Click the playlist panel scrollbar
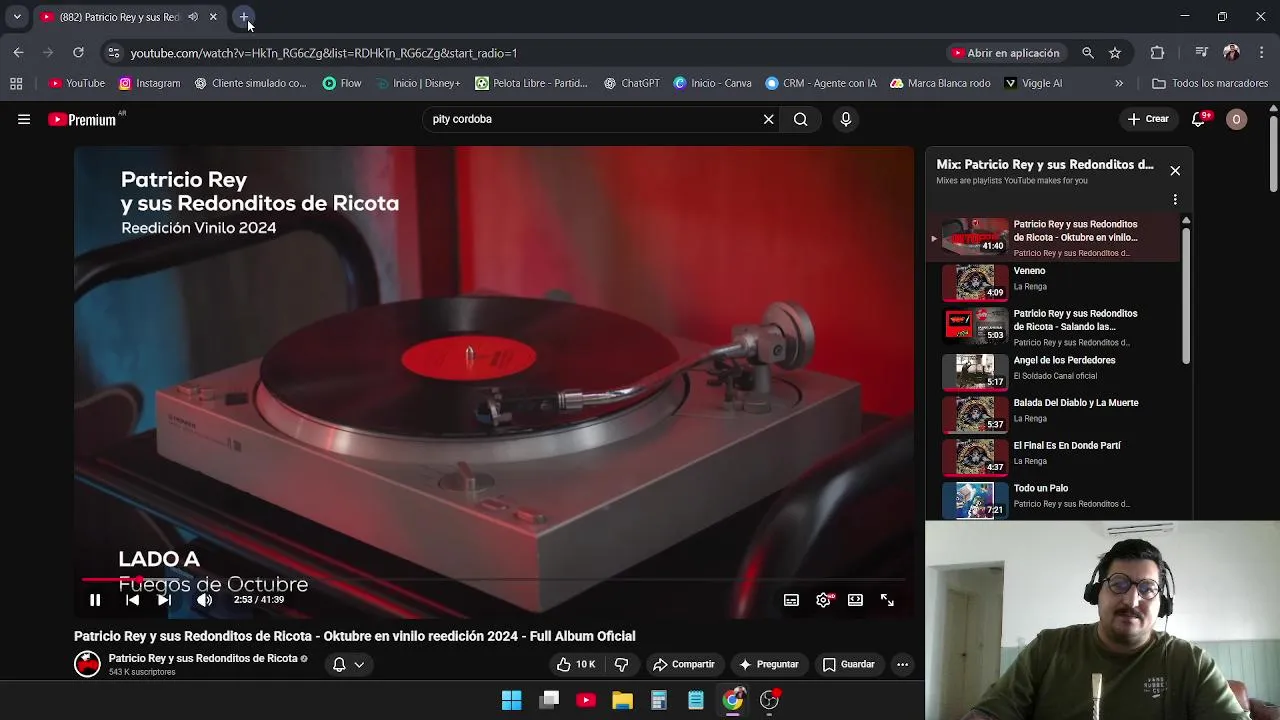Image resolution: width=1280 pixels, height=720 pixels. click(x=1186, y=295)
